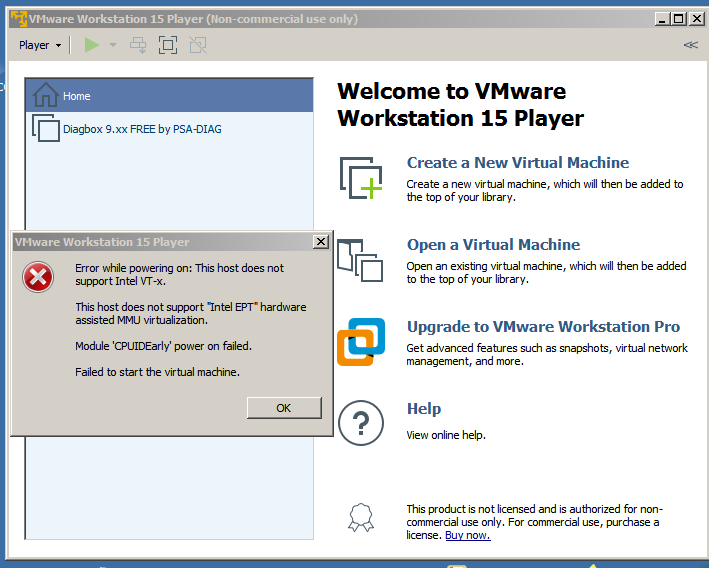This screenshot has height=568, width=709.
Task: Select Home in the library list
Action: point(169,96)
